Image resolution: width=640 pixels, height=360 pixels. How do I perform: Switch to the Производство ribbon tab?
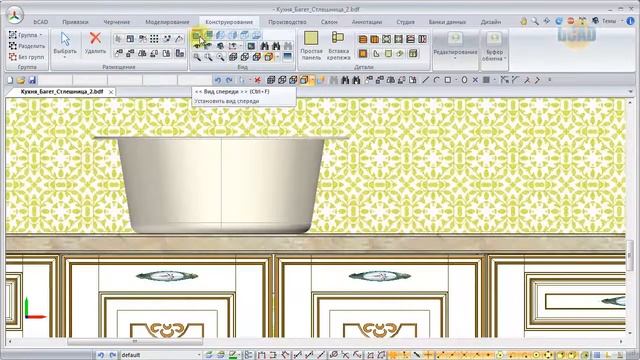click(x=287, y=22)
